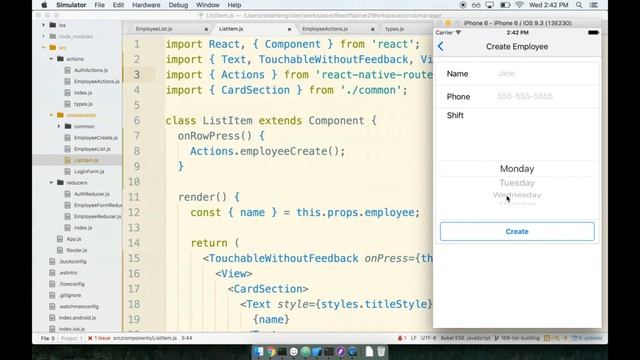
Task: Open LoginForm.js in the tree
Action: tap(89, 171)
